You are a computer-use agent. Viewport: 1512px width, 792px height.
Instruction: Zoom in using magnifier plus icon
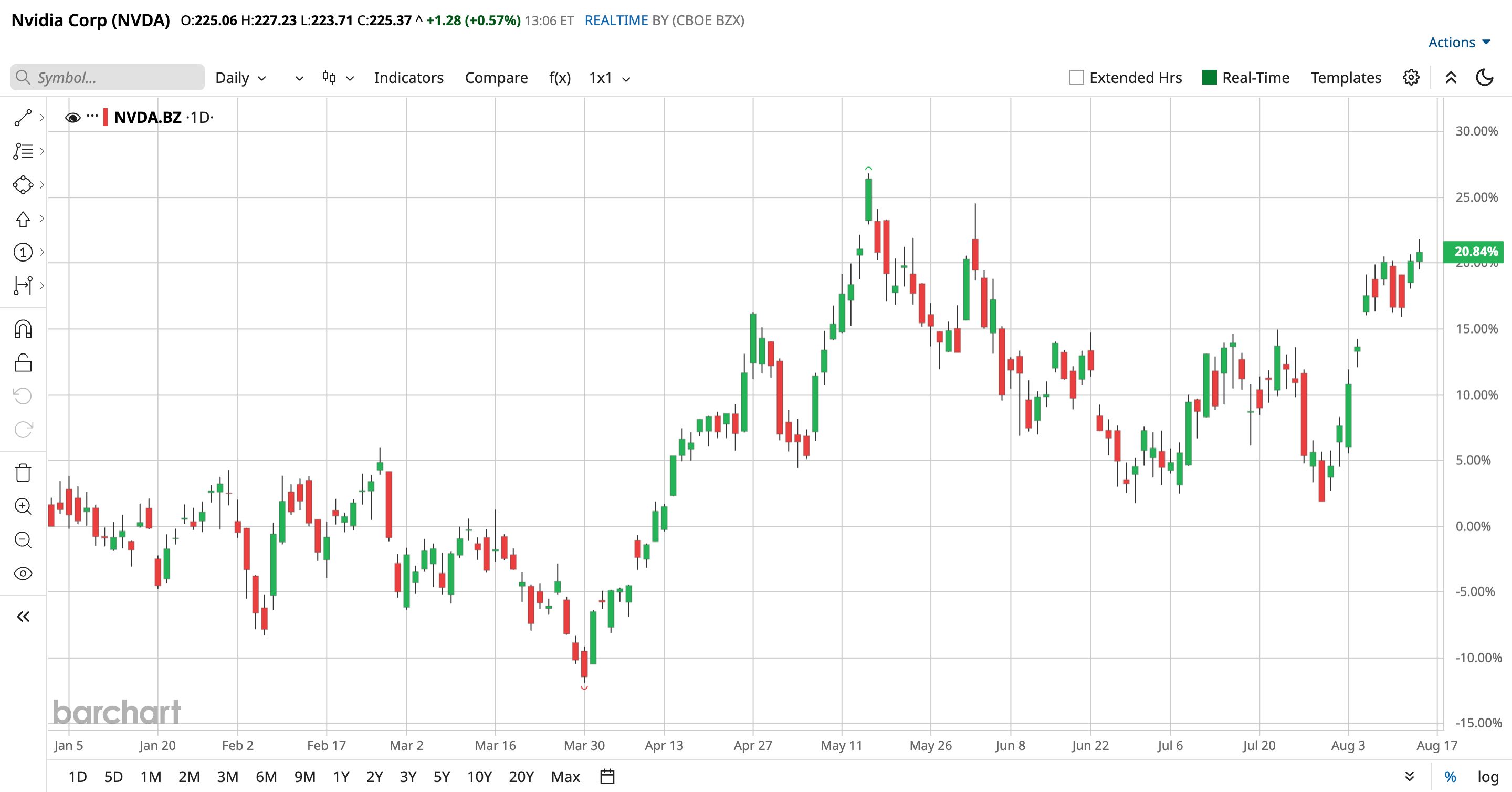coord(23,506)
